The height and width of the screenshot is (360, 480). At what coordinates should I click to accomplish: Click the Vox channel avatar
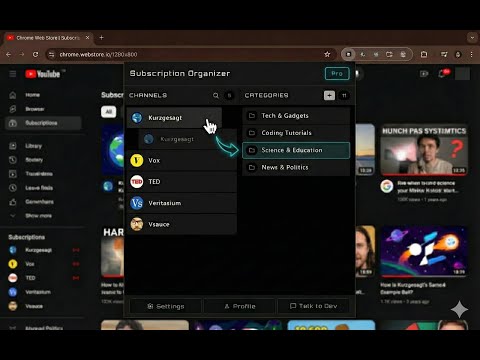[x=137, y=160]
